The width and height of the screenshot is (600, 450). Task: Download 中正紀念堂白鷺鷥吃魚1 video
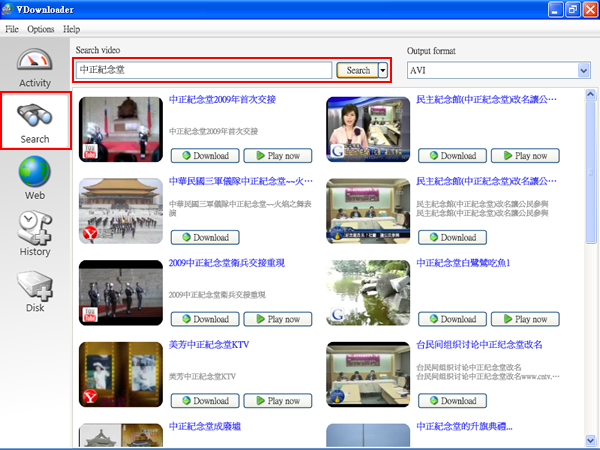(452, 319)
